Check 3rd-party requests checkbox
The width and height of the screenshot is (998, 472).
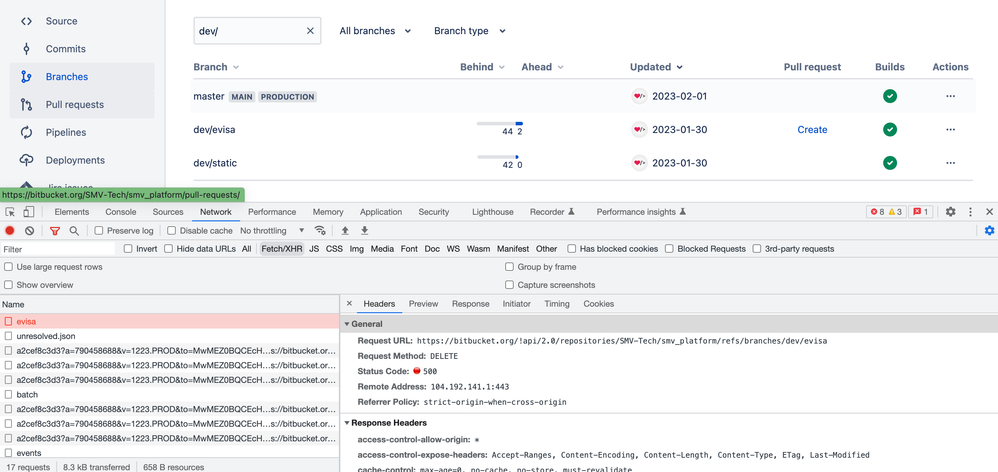[x=757, y=249]
